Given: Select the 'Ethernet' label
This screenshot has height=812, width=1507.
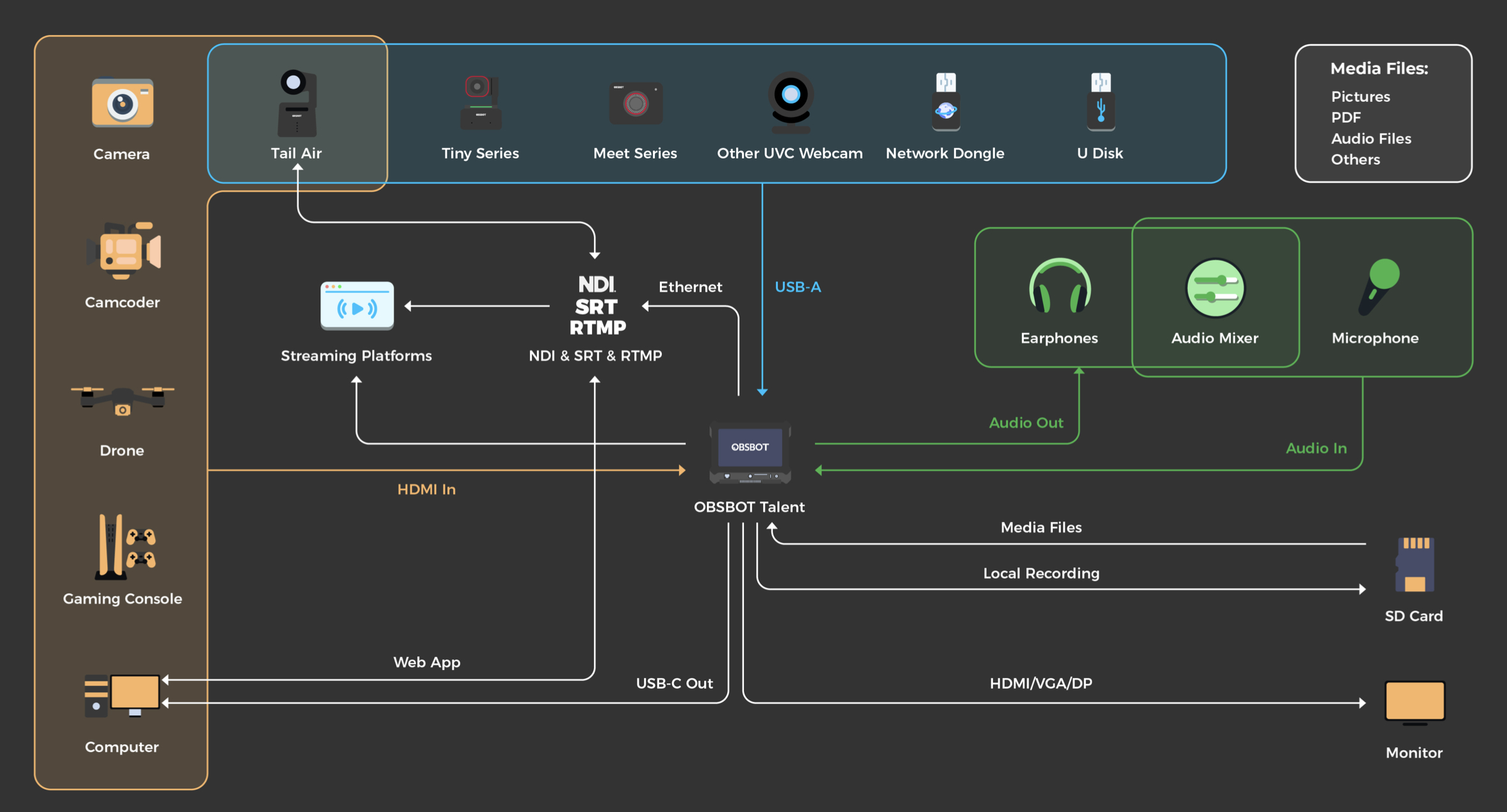Looking at the screenshot, I should pyautogui.click(x=690, y=287).
